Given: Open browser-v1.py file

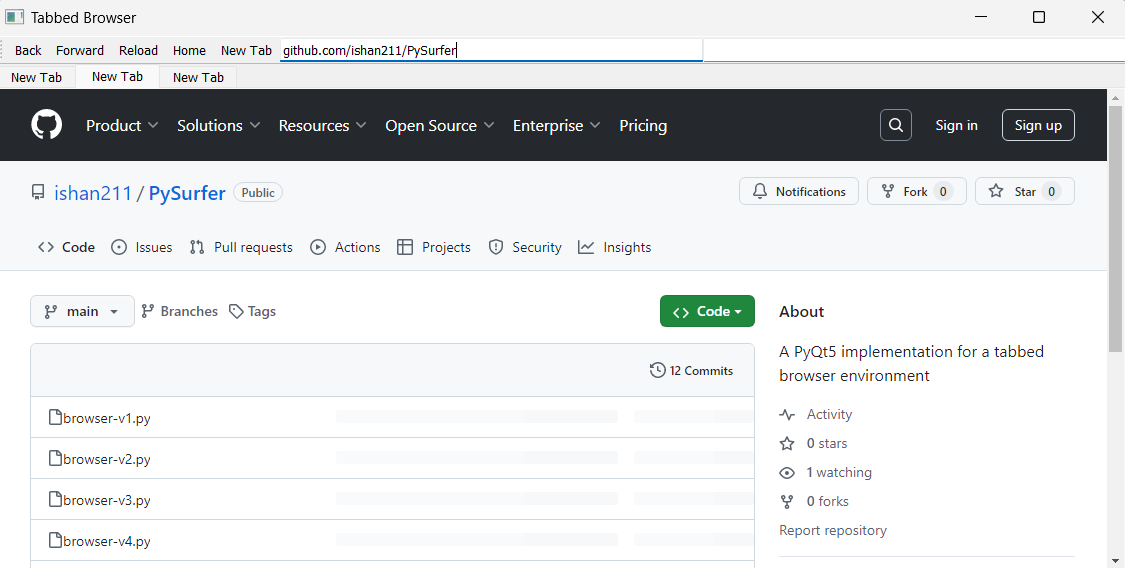Looking at the screenshot, I should [107, 418].
